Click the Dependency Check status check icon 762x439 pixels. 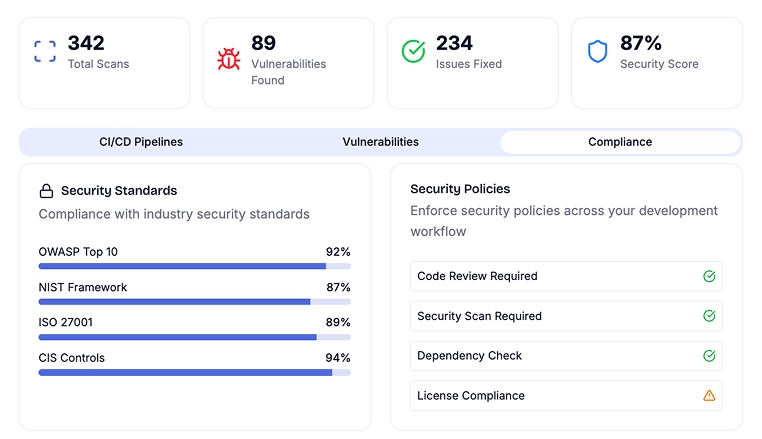pos(709,356)
